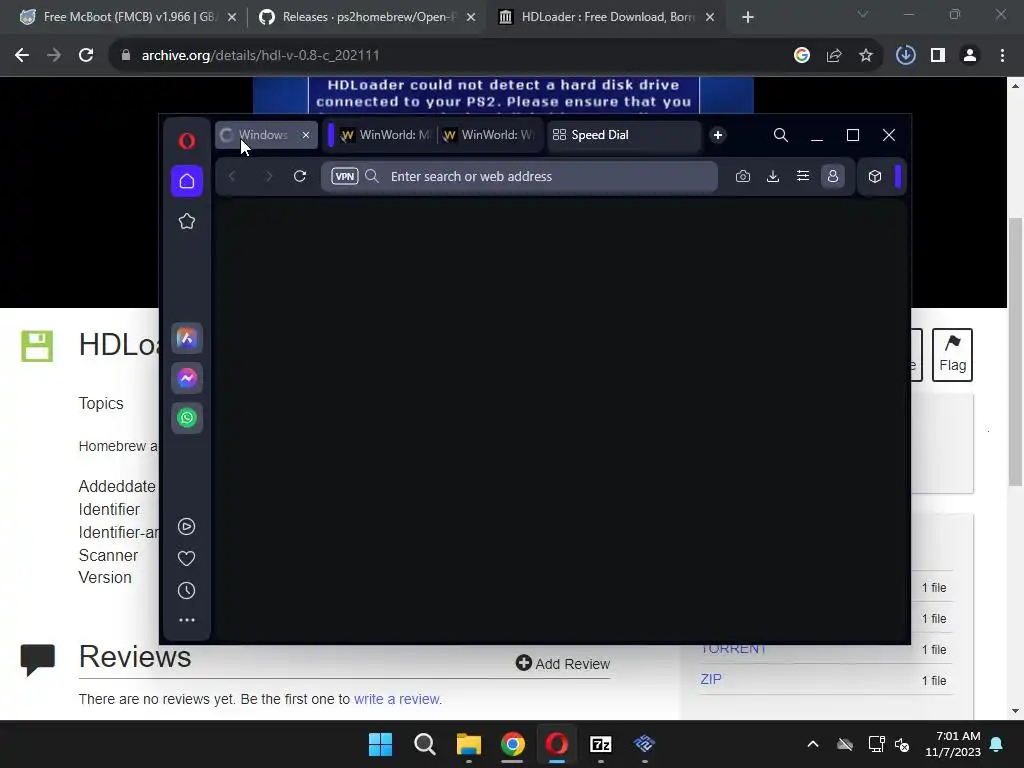
Task: Reload page in Opera toolbar
Action: pyautogui.click(x=300, y=176)
